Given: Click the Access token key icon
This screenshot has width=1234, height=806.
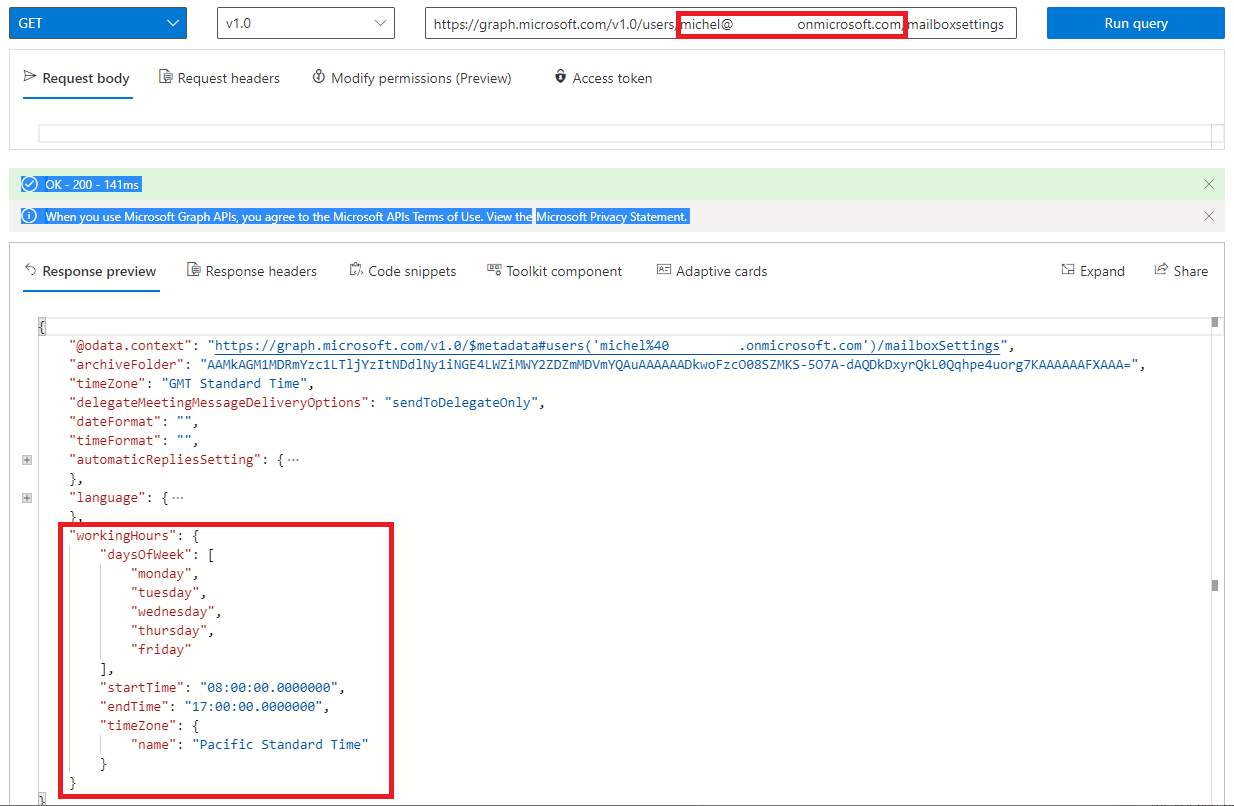Looking at the screenshot, I should pos(560,77).
